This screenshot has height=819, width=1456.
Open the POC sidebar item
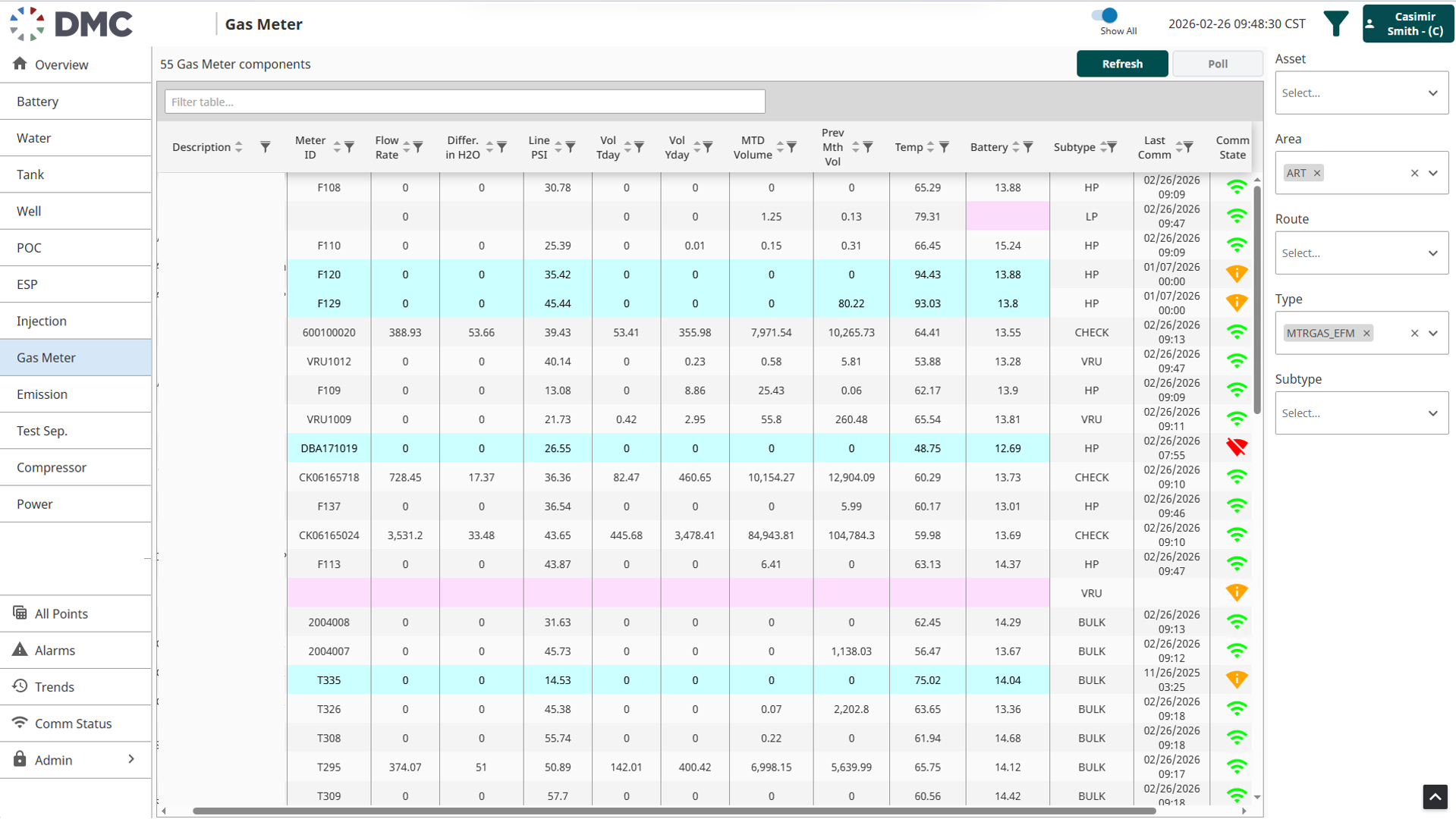[x=76, y=248]
